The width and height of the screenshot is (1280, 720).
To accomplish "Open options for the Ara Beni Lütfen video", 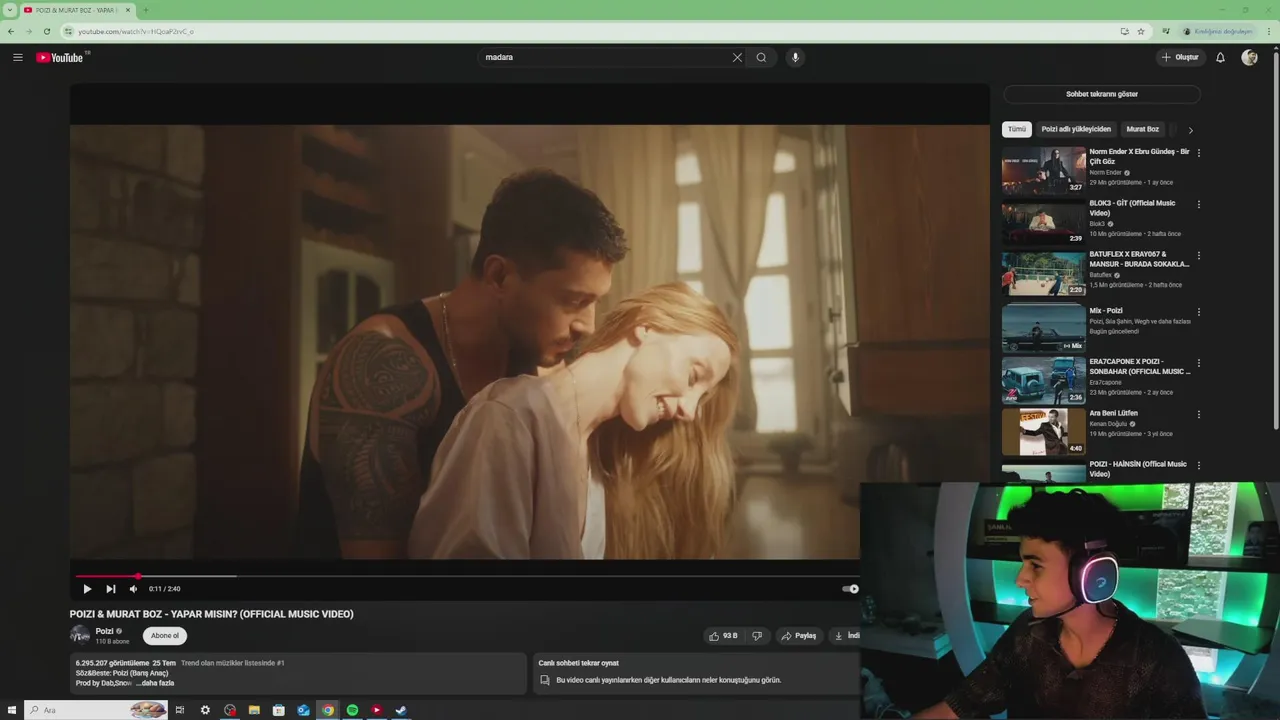I will point(1199,414).
